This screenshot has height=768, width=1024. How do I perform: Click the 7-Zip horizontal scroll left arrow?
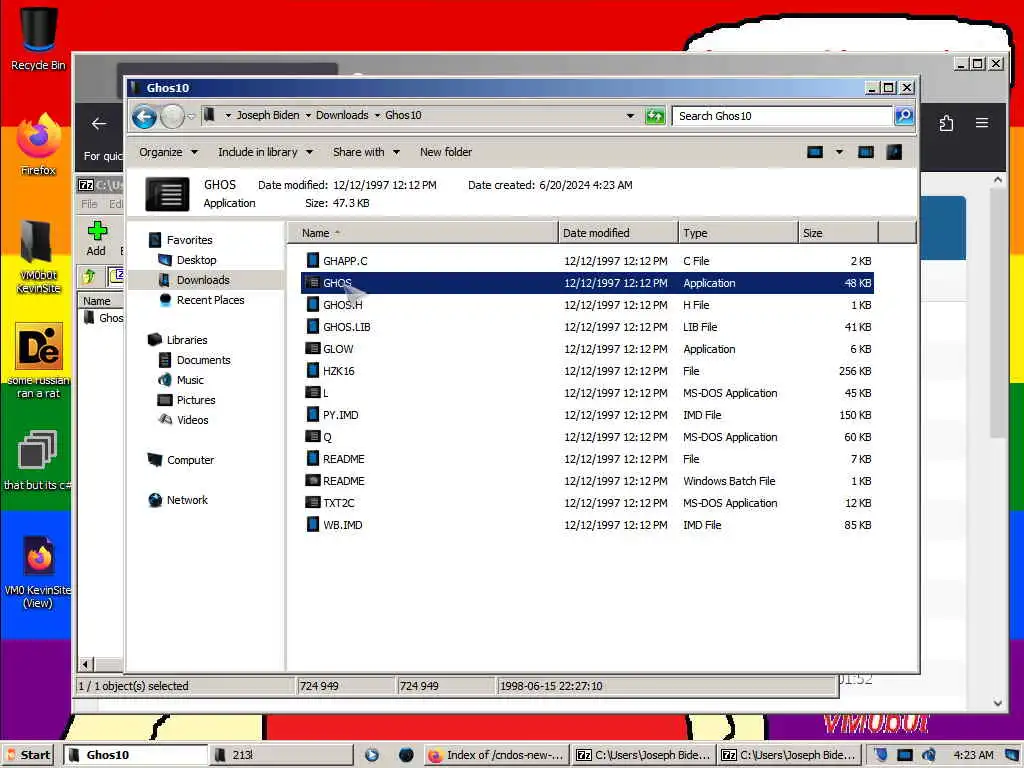86,665
